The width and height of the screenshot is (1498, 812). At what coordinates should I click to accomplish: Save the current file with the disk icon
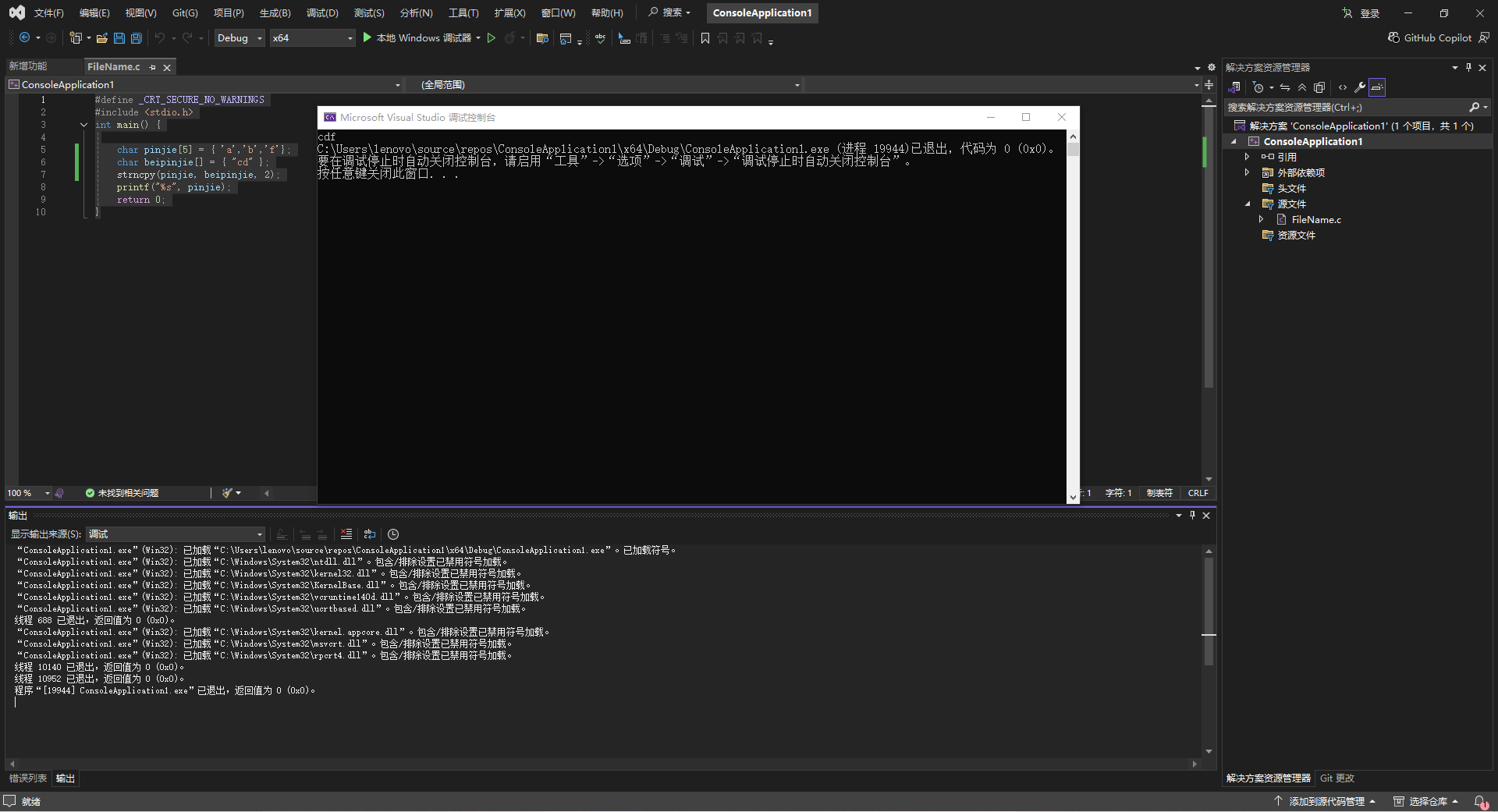point(119,37)
